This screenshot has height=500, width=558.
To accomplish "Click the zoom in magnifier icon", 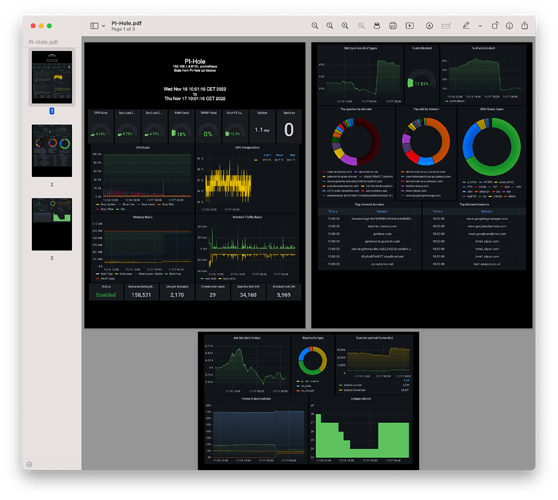I will pyautogui.click(x=345, y=26).
